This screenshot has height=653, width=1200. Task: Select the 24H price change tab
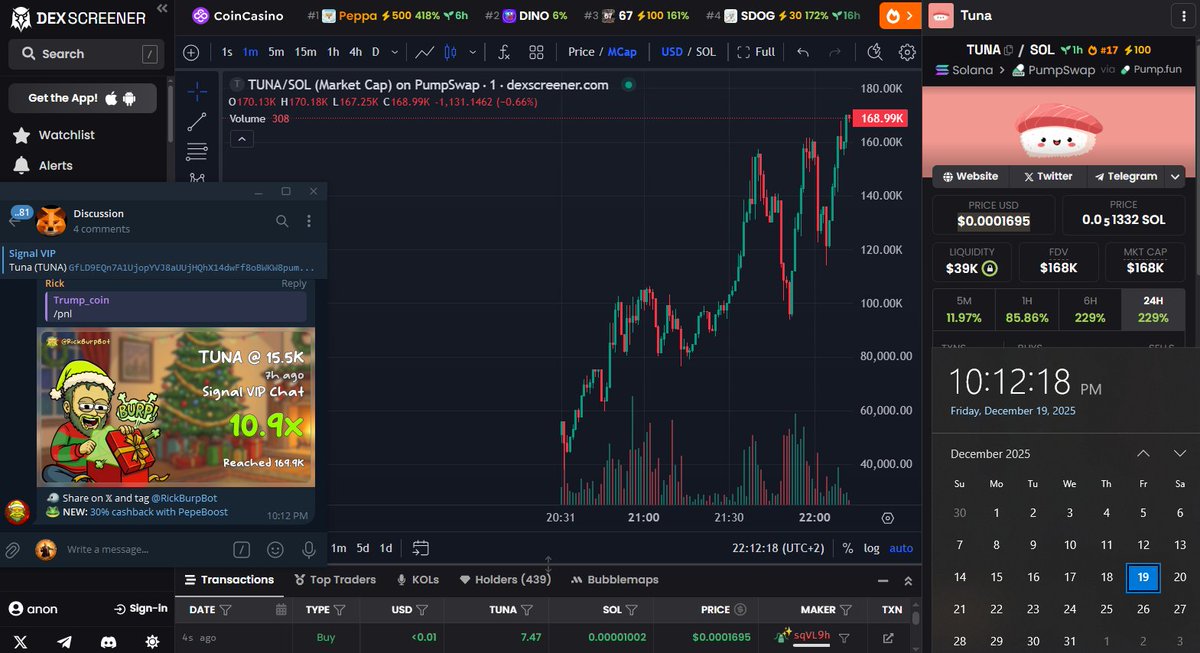1153,308
